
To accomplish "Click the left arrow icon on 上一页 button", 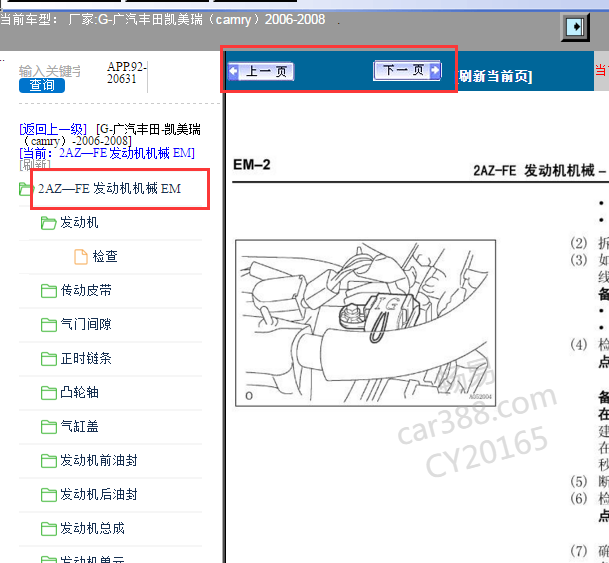I will pyautogui.click(x=233, y=71).
